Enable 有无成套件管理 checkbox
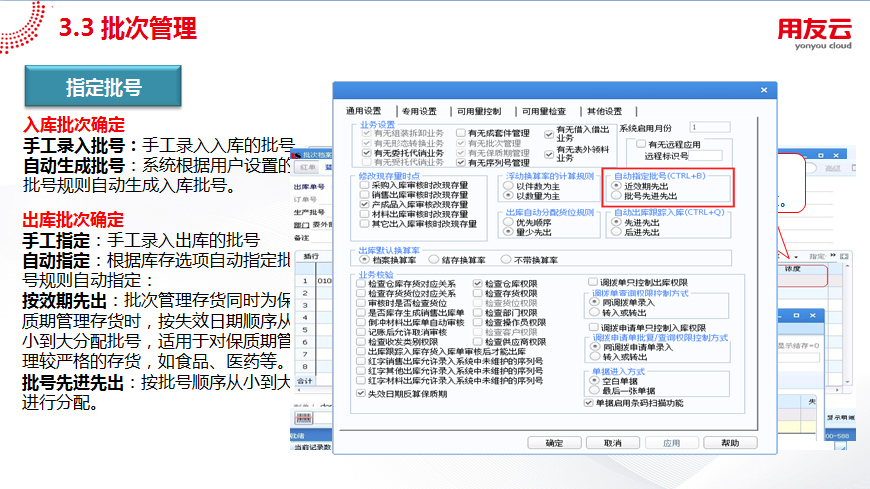 461,133
